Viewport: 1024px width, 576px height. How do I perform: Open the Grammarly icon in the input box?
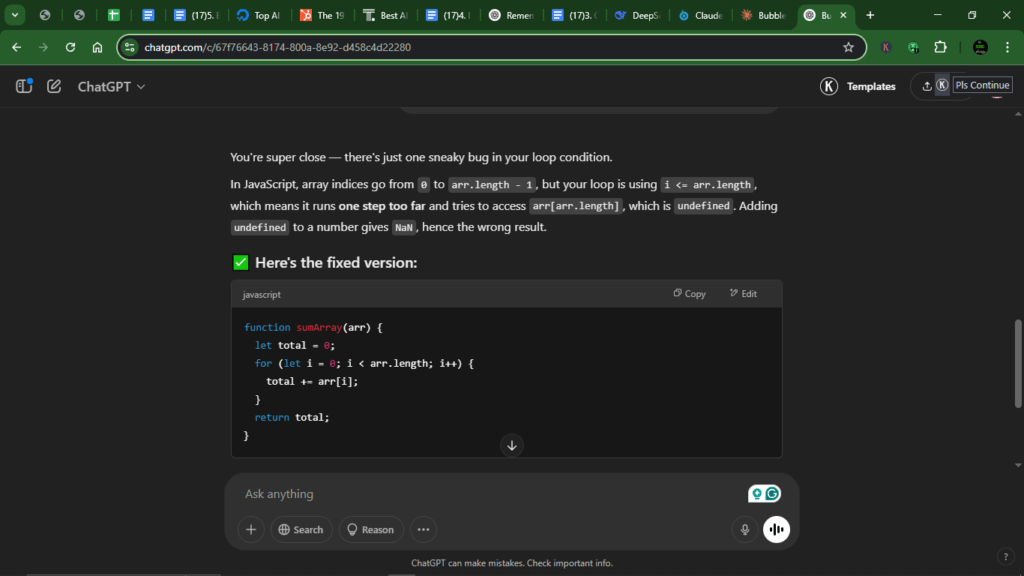pyautogui.click(x=772, y=493)
